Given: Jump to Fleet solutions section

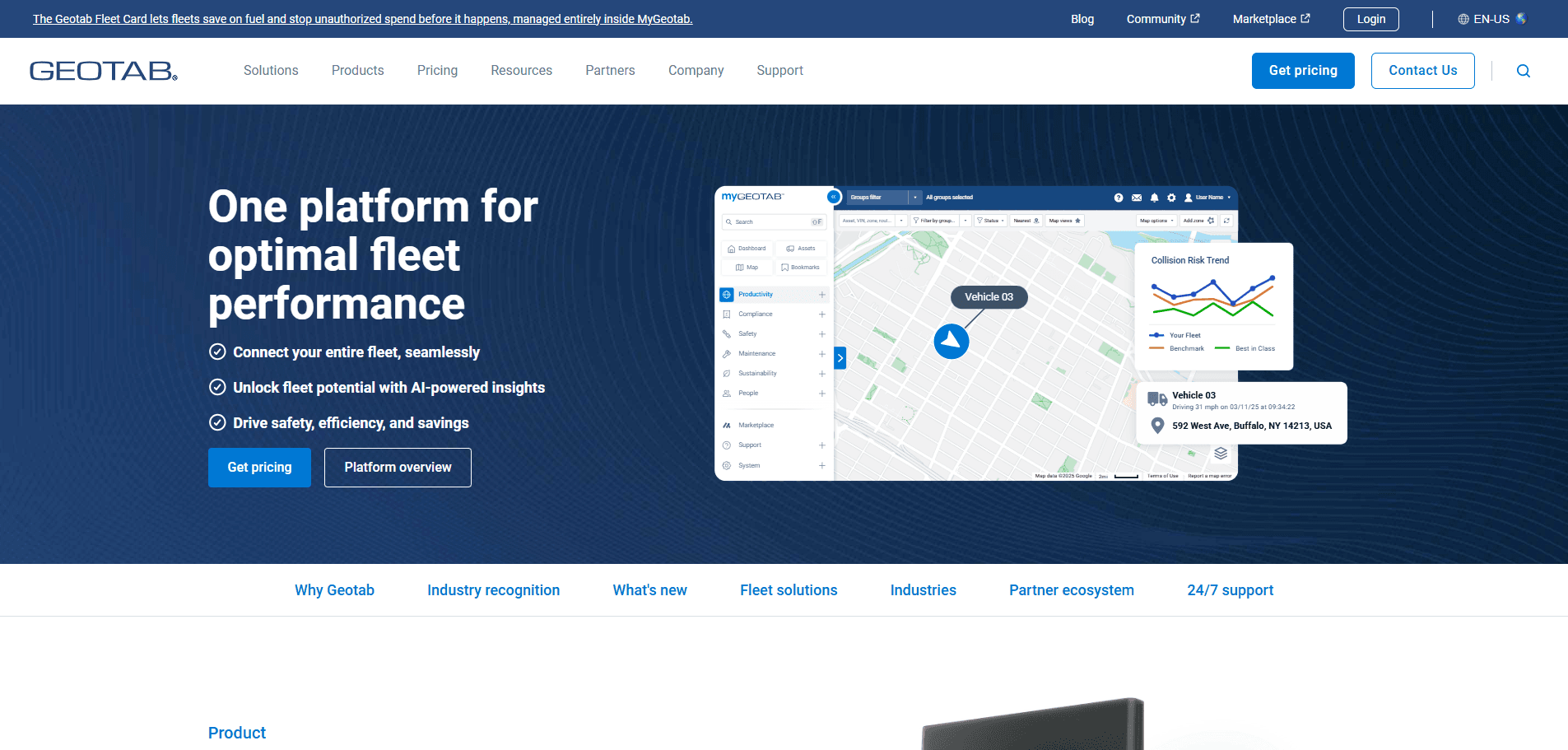Looking at the screenshot, I should click(789, 590).
